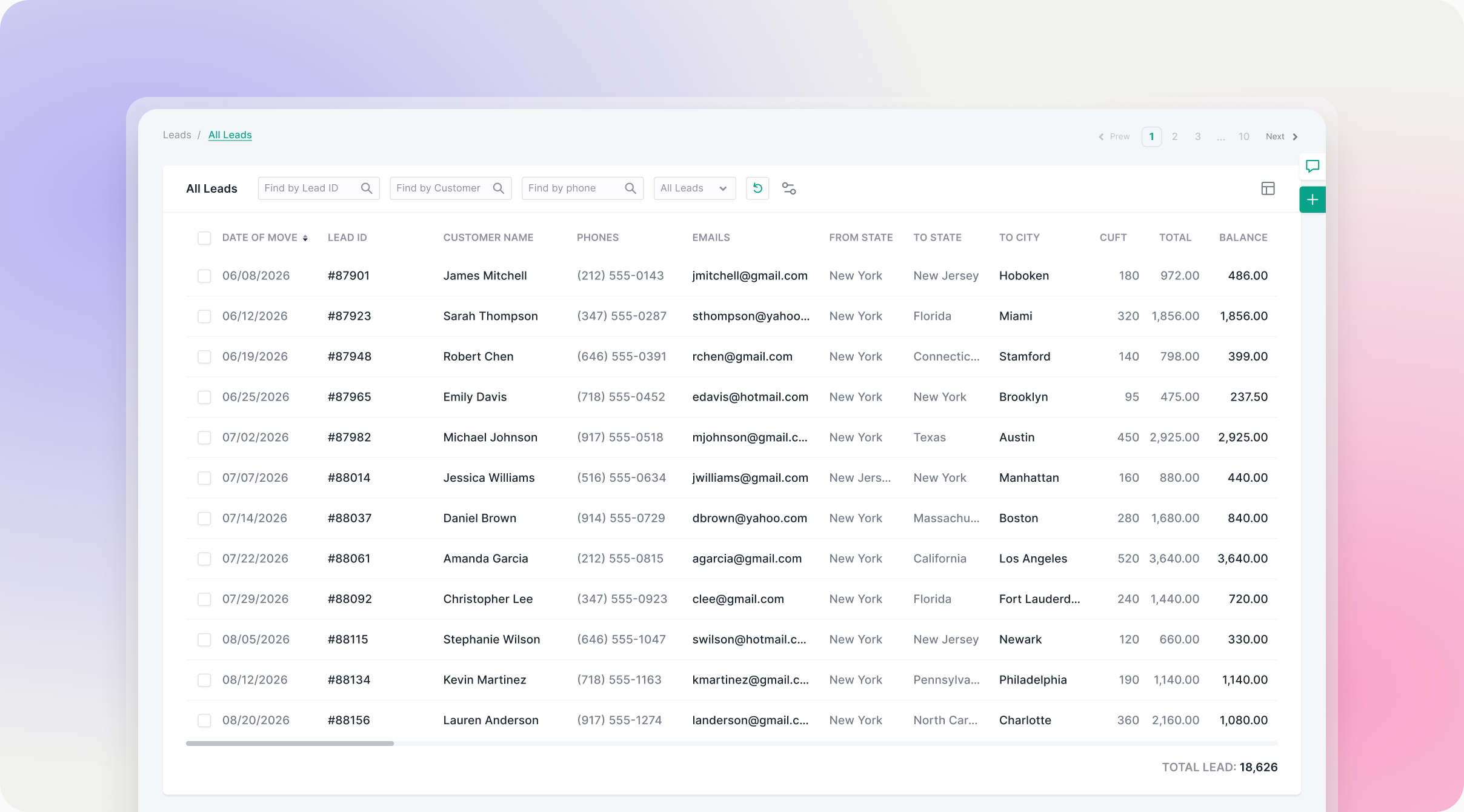Click the green refresh icon button

click(757, 188)
